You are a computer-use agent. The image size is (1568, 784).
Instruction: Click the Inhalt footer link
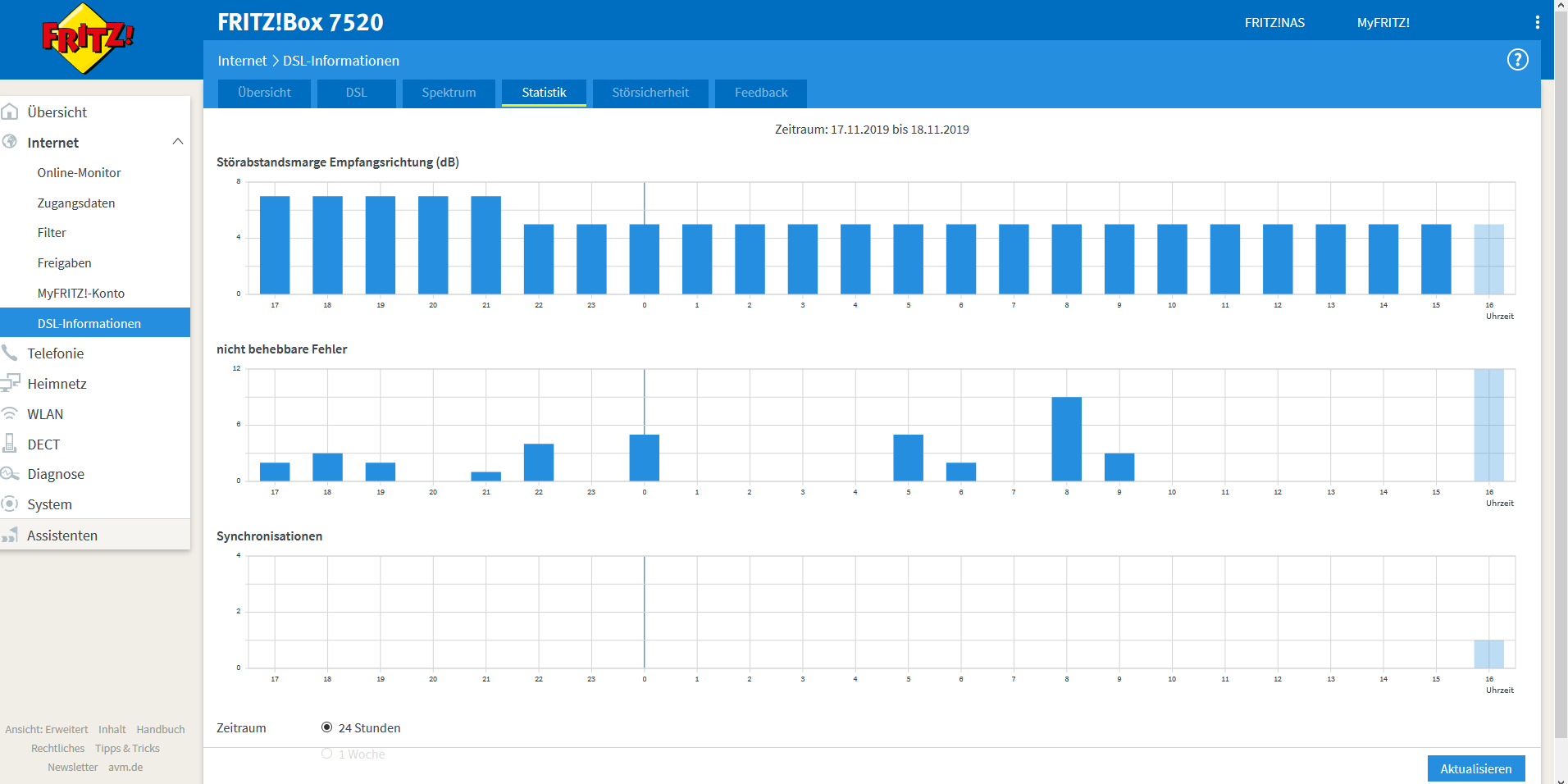(112, 729)
